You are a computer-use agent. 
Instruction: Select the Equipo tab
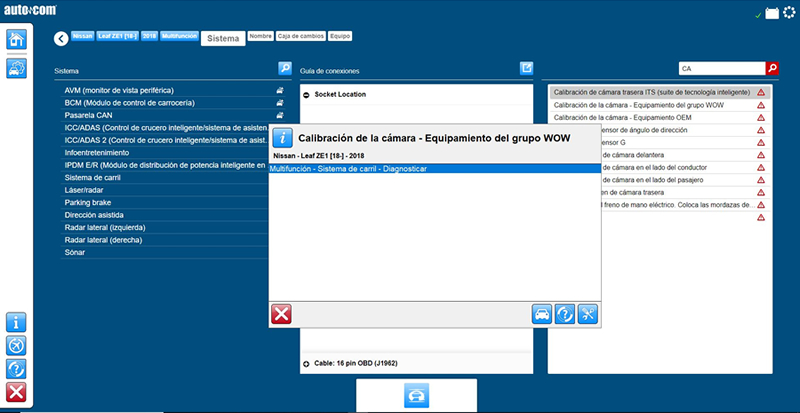click(x=340, y=36)
